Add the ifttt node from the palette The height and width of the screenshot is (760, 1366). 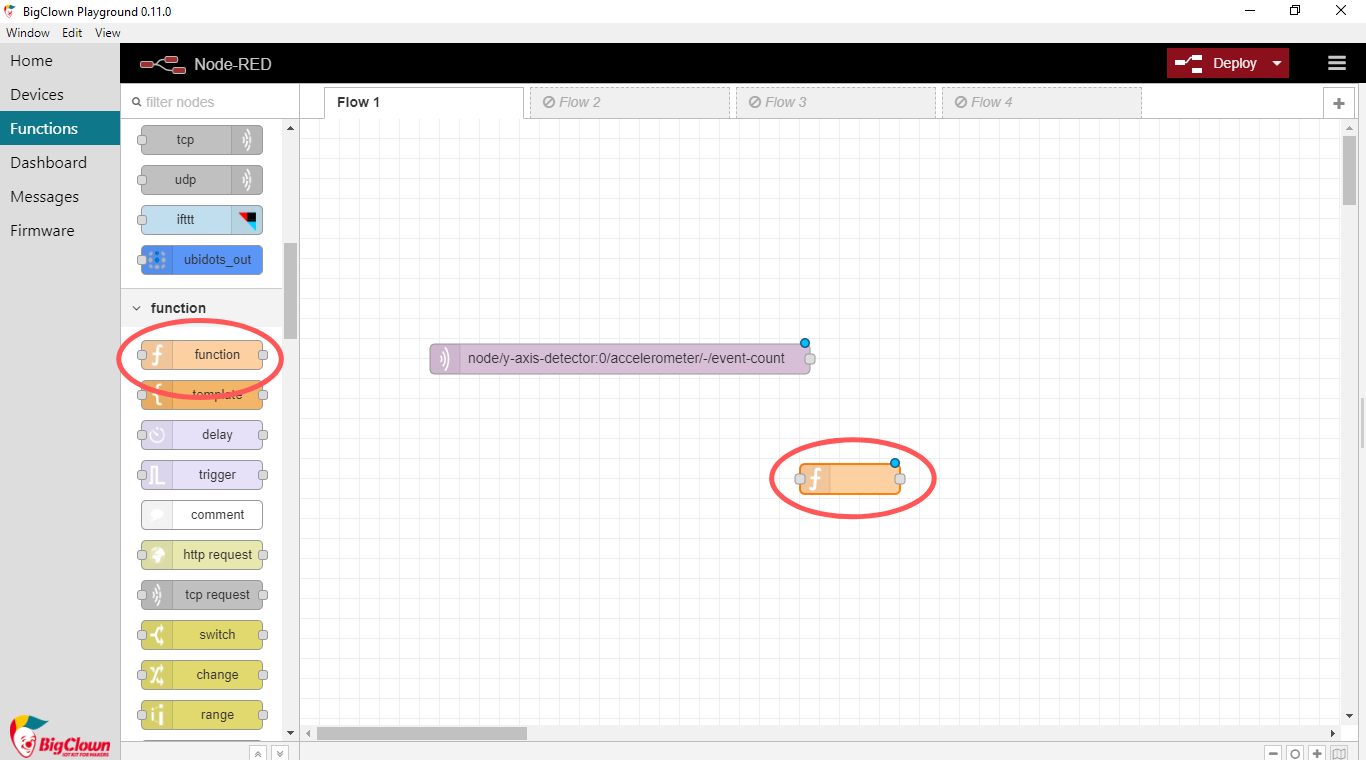pyautogui.click(x=202, y=220)
